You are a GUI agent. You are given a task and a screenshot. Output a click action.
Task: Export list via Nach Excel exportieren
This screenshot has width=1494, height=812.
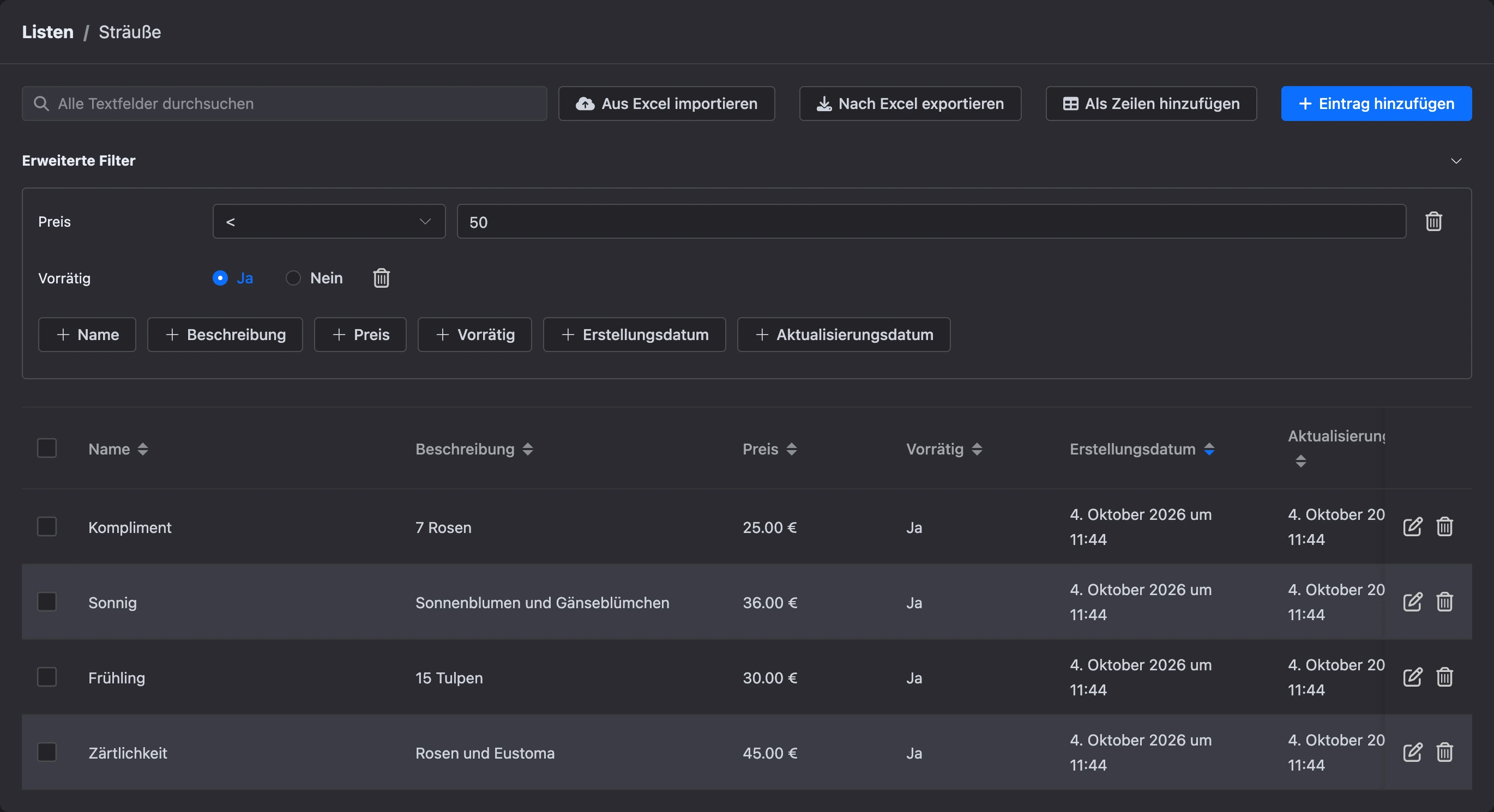pos(910,104)
